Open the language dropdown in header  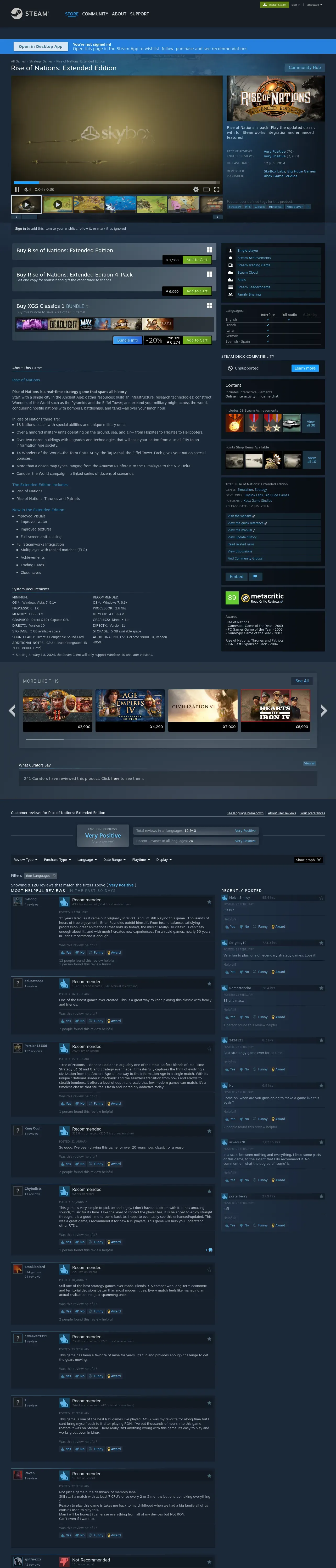pos(314,5)
